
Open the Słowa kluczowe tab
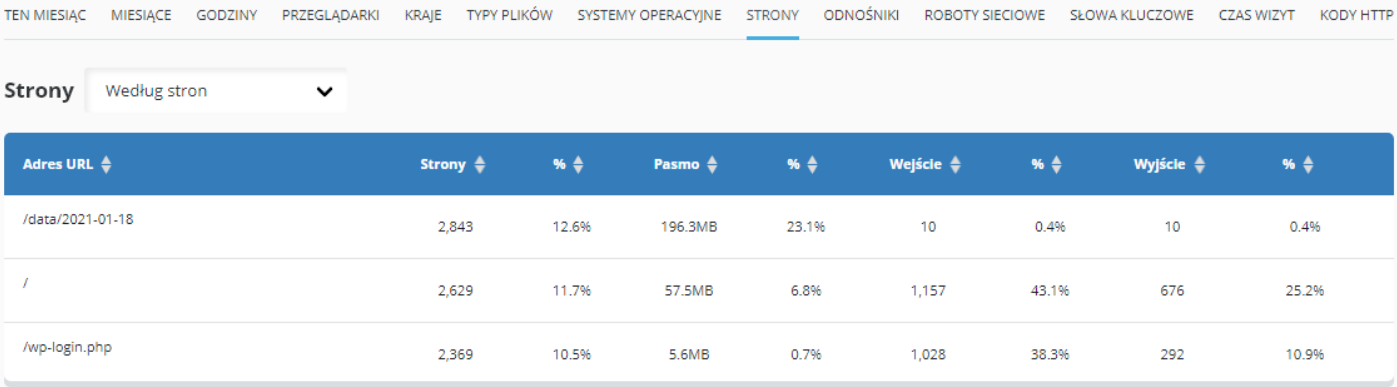tap(1131, 16)
